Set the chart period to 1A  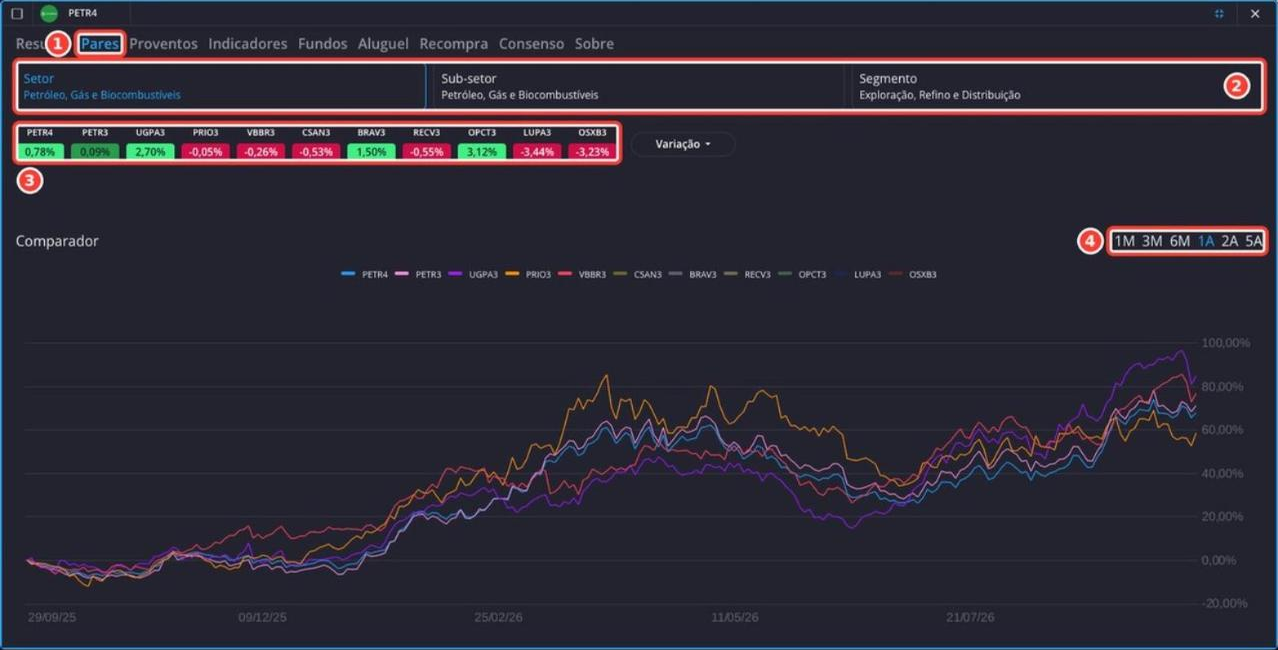click(x=1206, y=241)
